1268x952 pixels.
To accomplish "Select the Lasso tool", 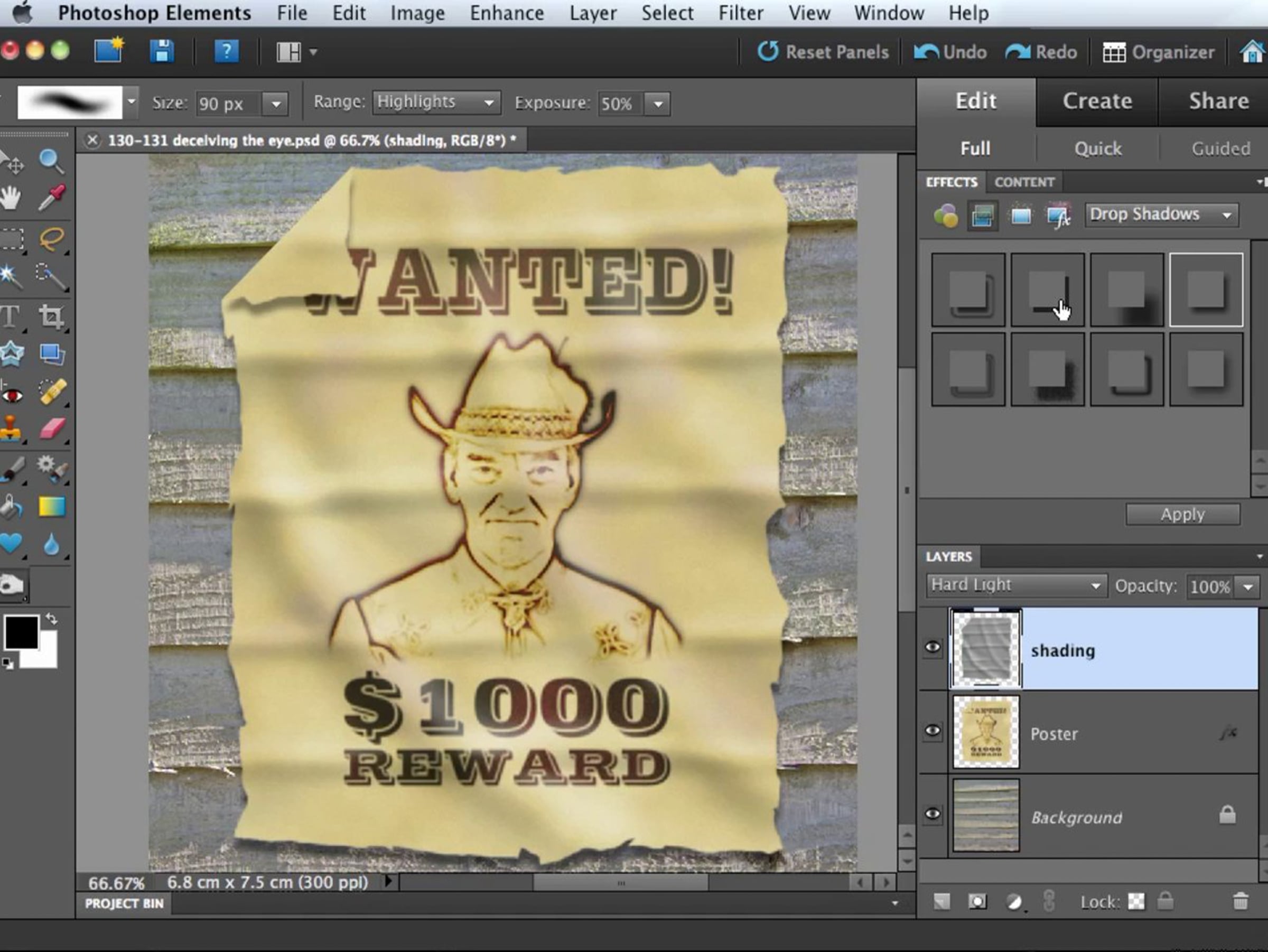I will pos(52,238).
